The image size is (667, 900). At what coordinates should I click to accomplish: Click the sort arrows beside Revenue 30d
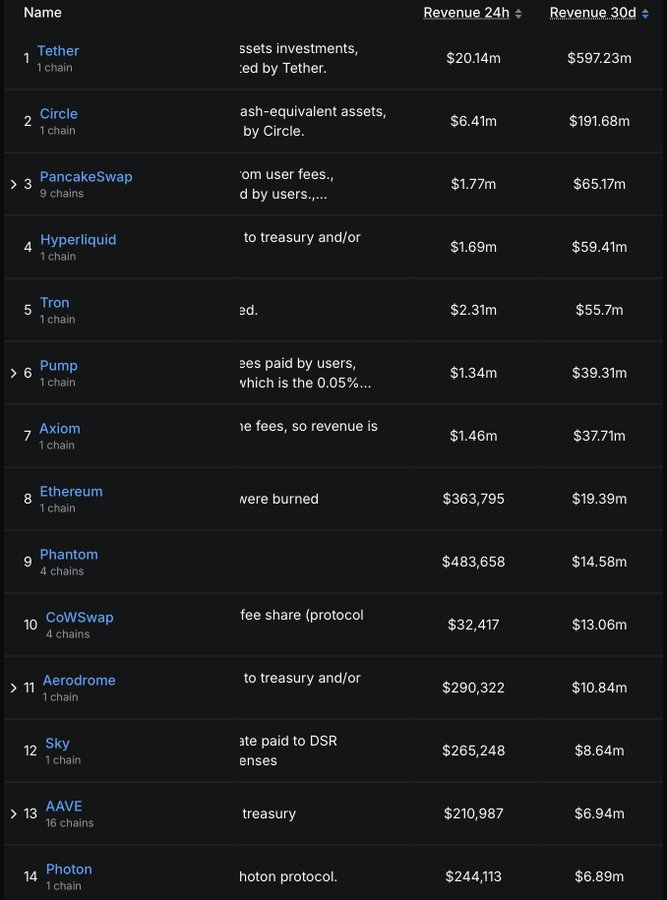tap(645, 13)
